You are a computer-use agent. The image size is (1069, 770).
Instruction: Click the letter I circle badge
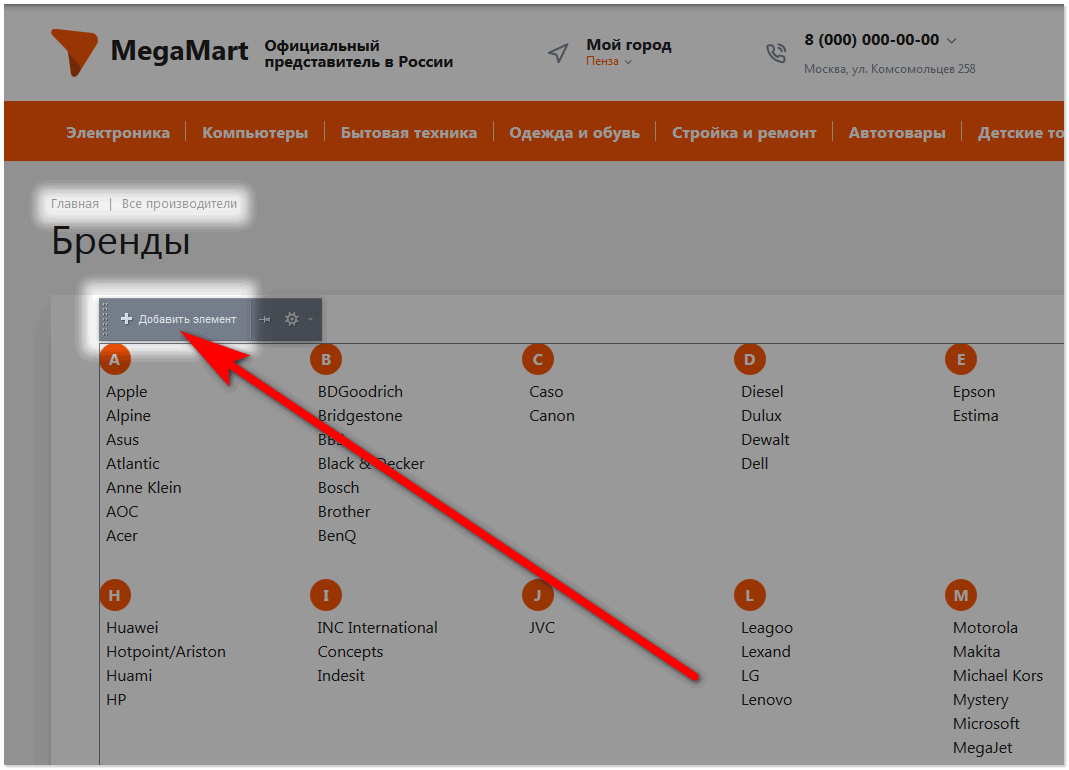(x=326, y=595)
